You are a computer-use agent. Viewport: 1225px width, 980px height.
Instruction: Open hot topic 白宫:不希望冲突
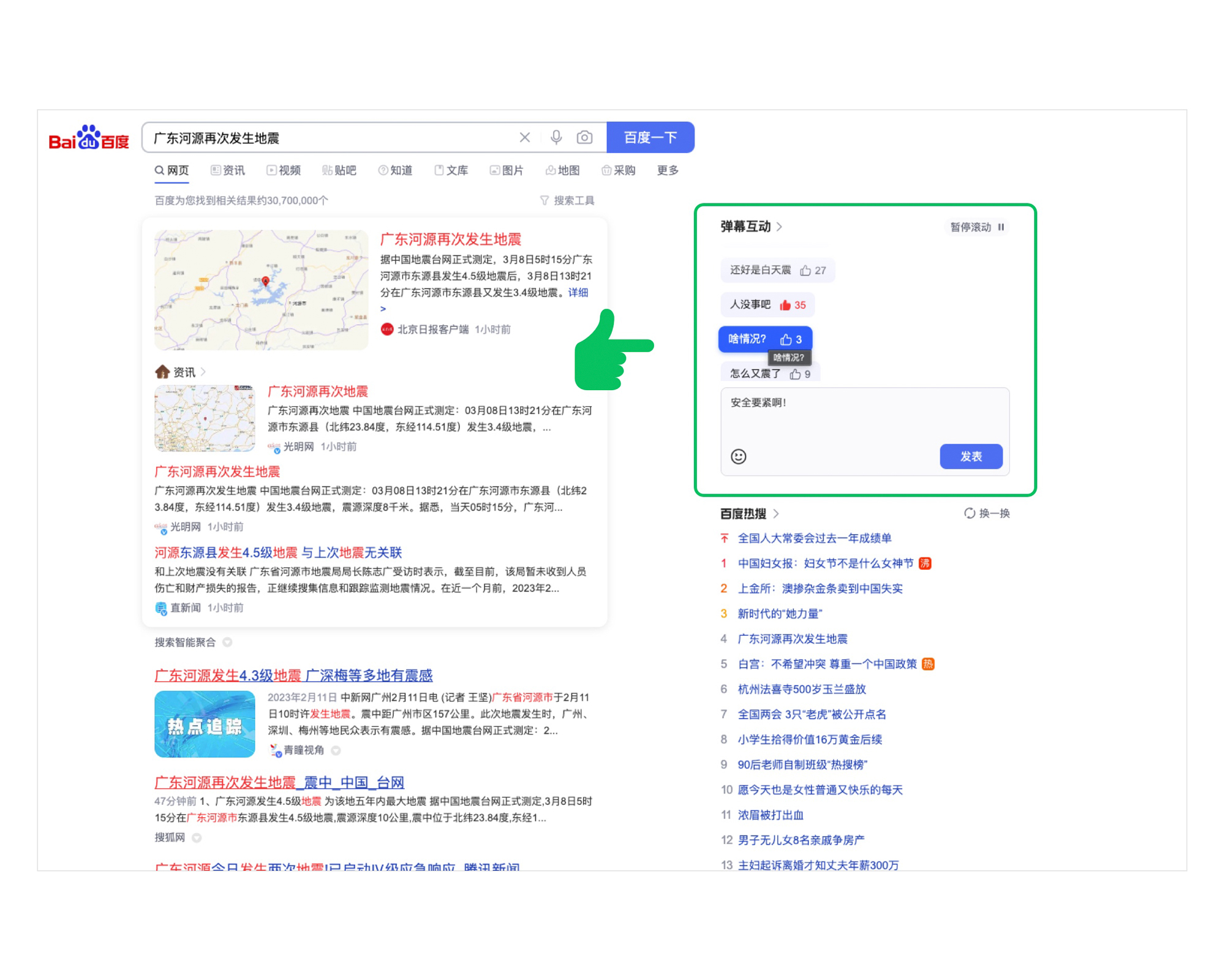(x=827, y=664)
